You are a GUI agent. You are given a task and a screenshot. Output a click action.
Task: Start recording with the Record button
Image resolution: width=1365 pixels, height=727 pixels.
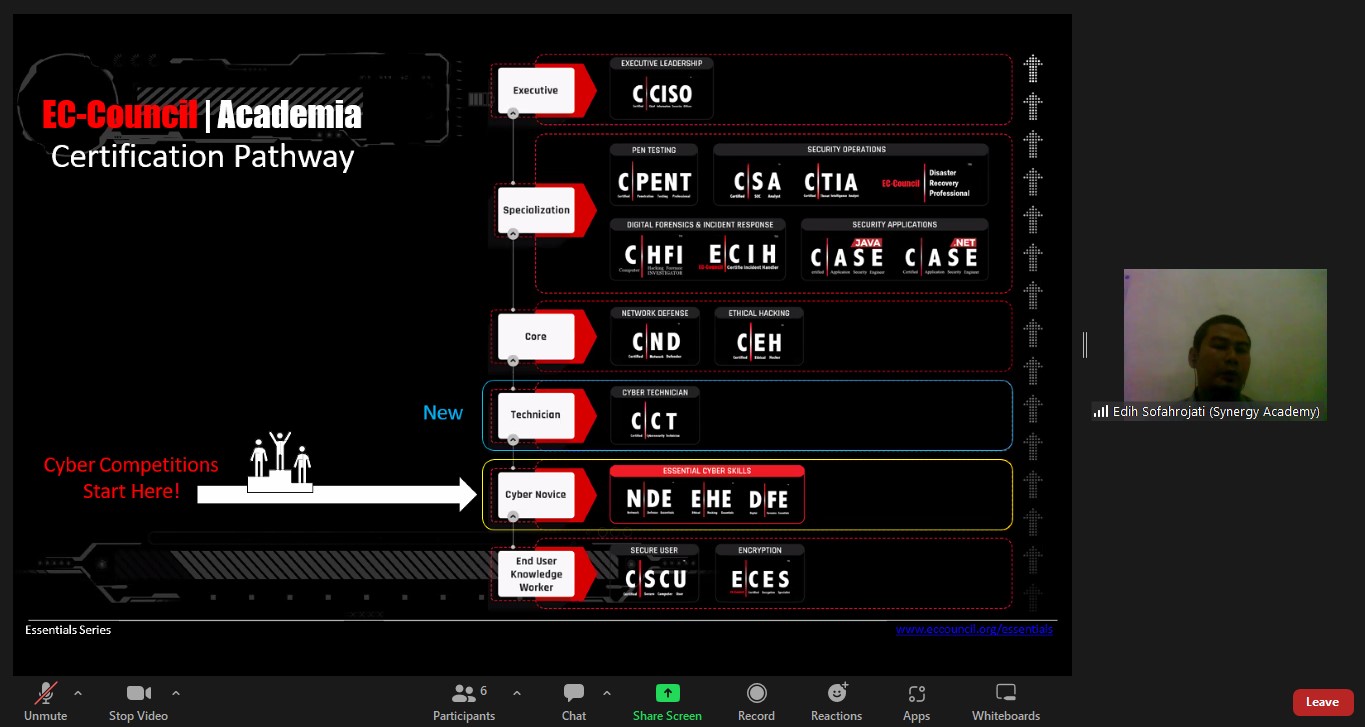756,701
